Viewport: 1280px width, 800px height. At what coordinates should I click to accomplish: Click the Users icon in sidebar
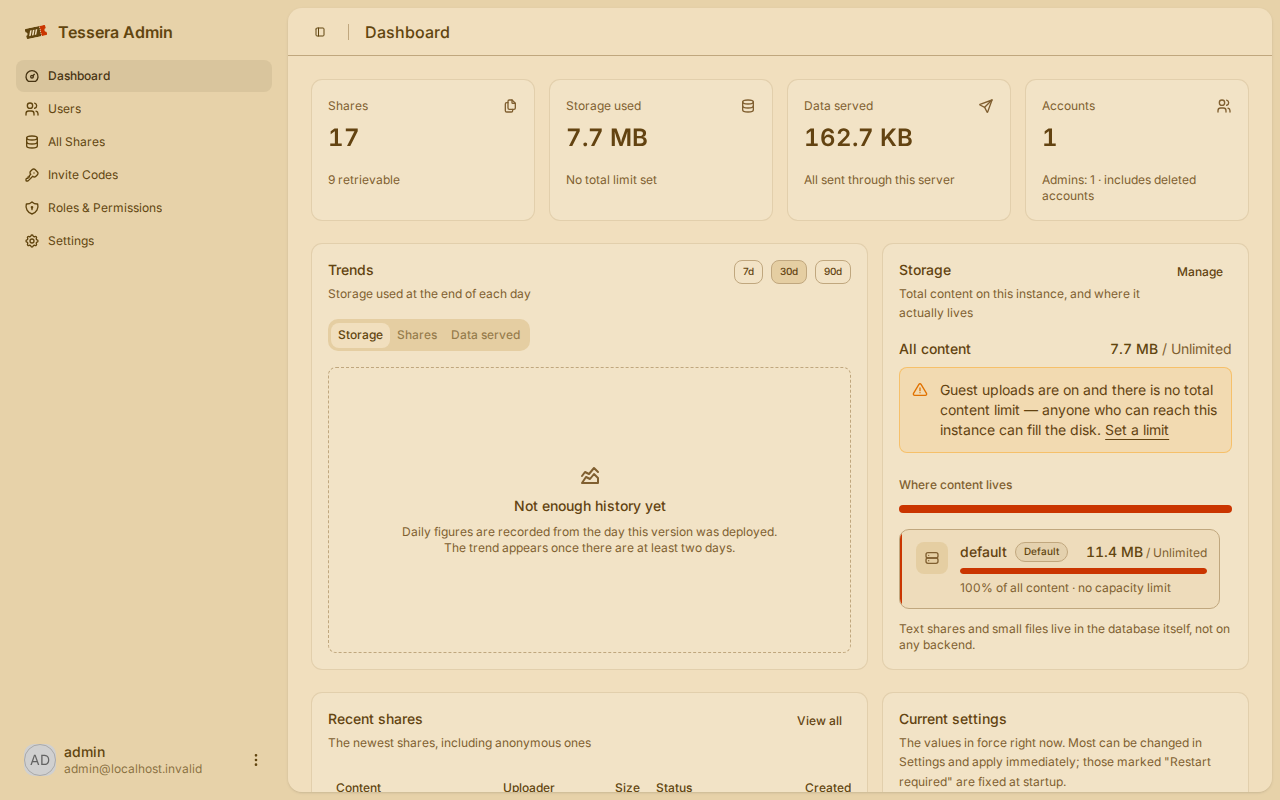pos(32,109)
